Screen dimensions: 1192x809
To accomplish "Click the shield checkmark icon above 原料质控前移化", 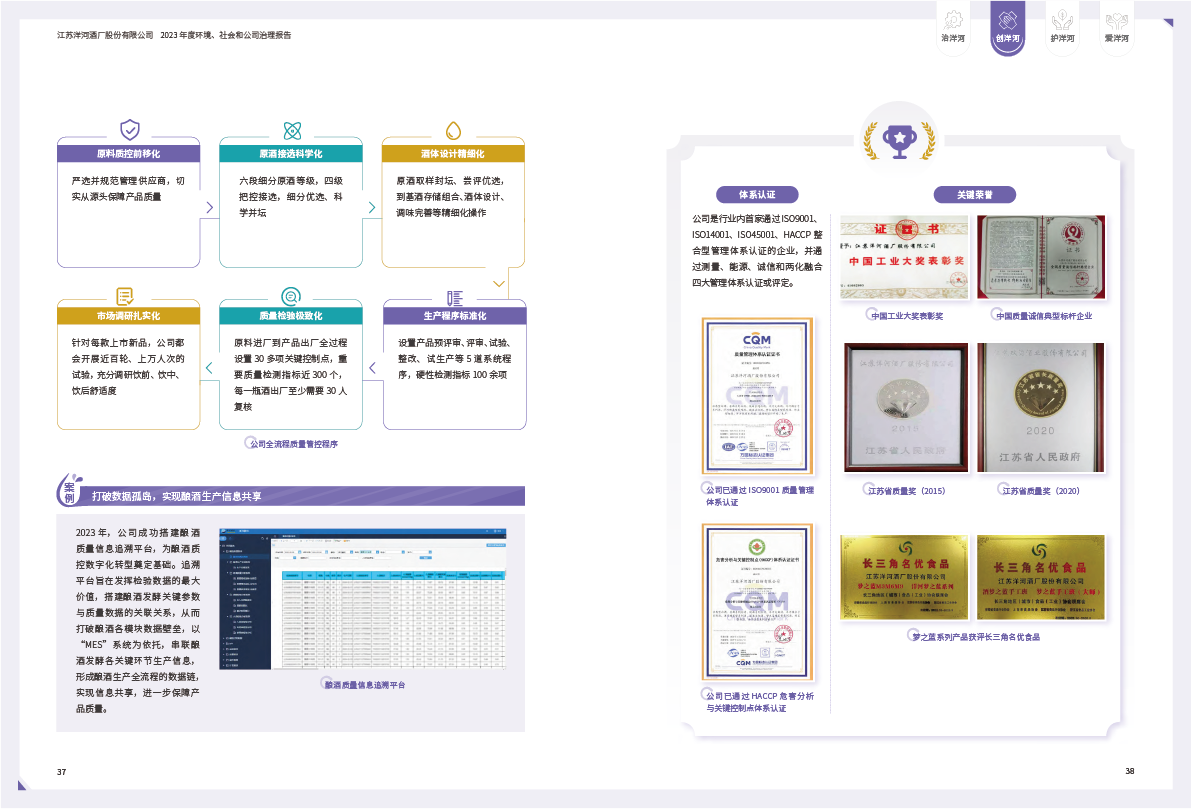I will pos(129,129).
